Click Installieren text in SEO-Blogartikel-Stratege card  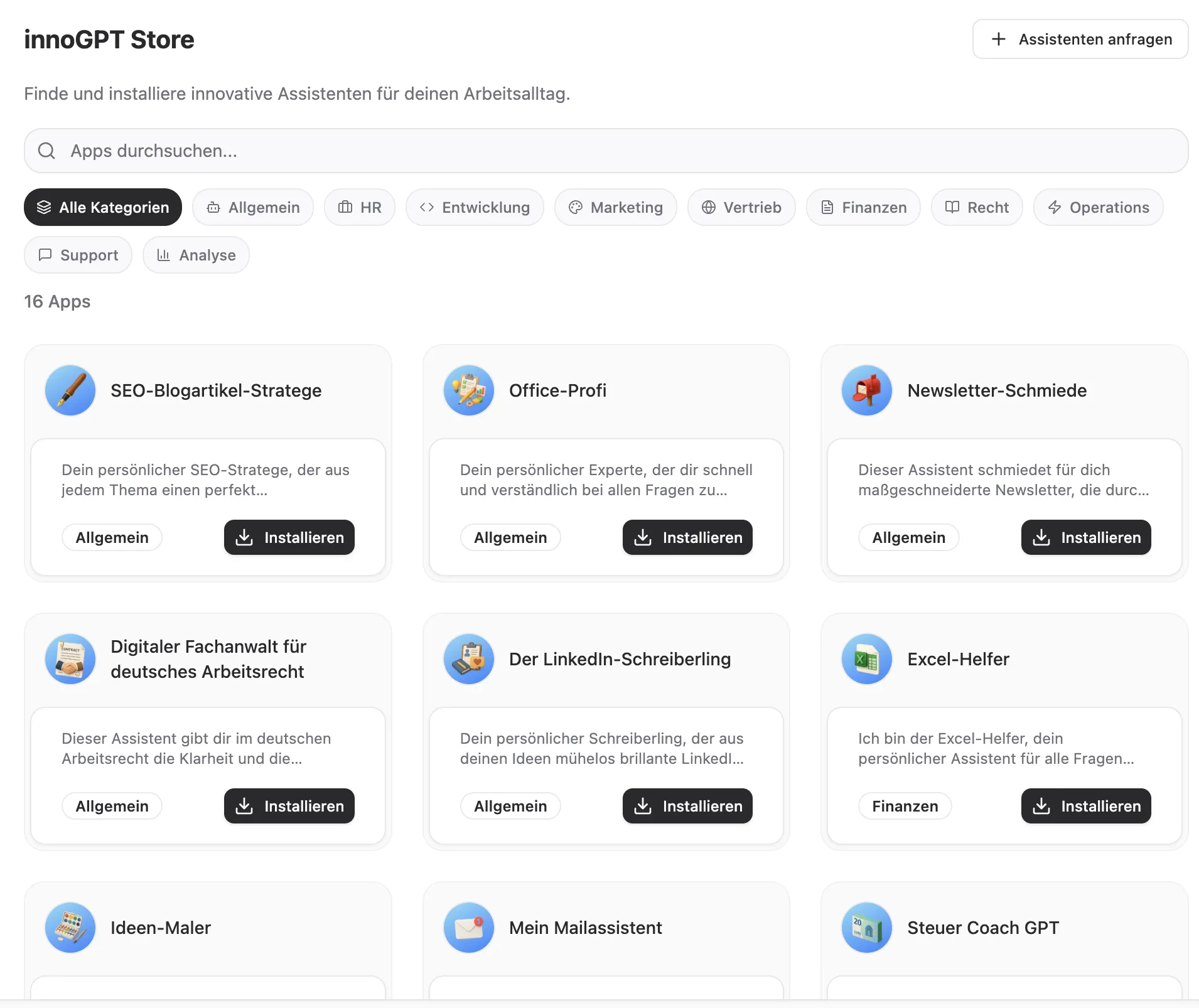304,538
